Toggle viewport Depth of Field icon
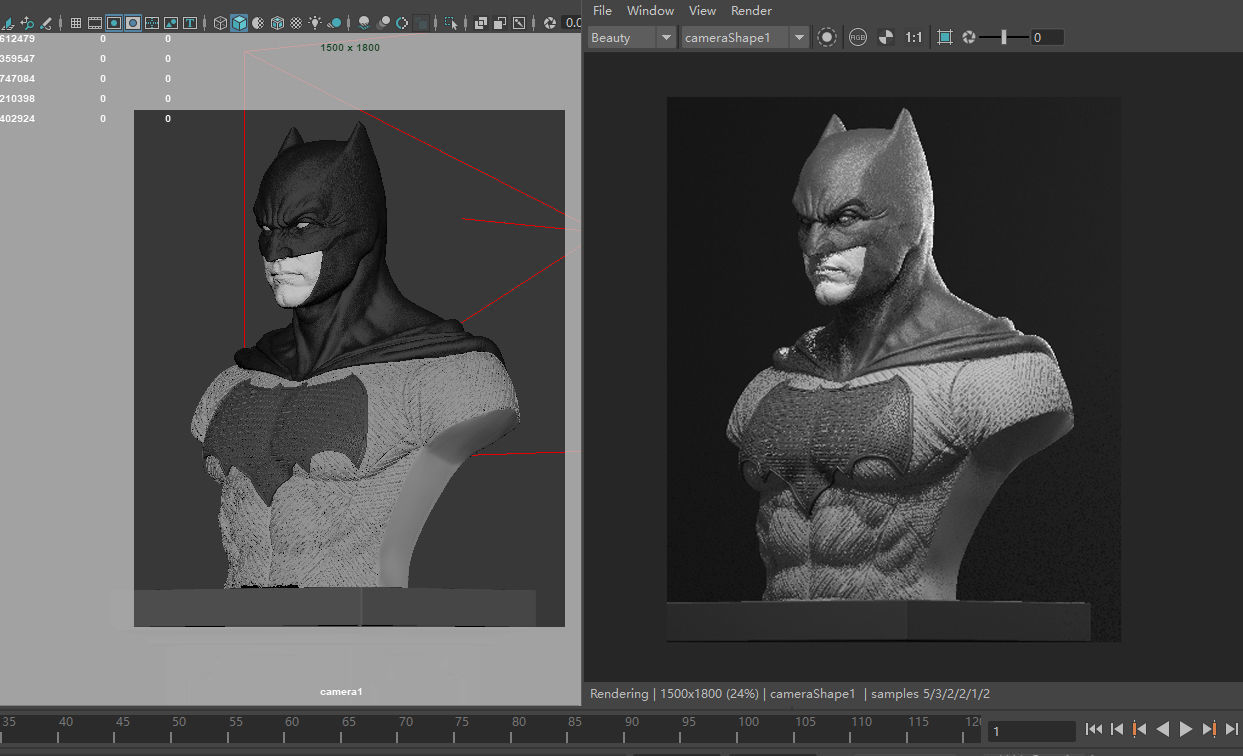 (421, 22)
